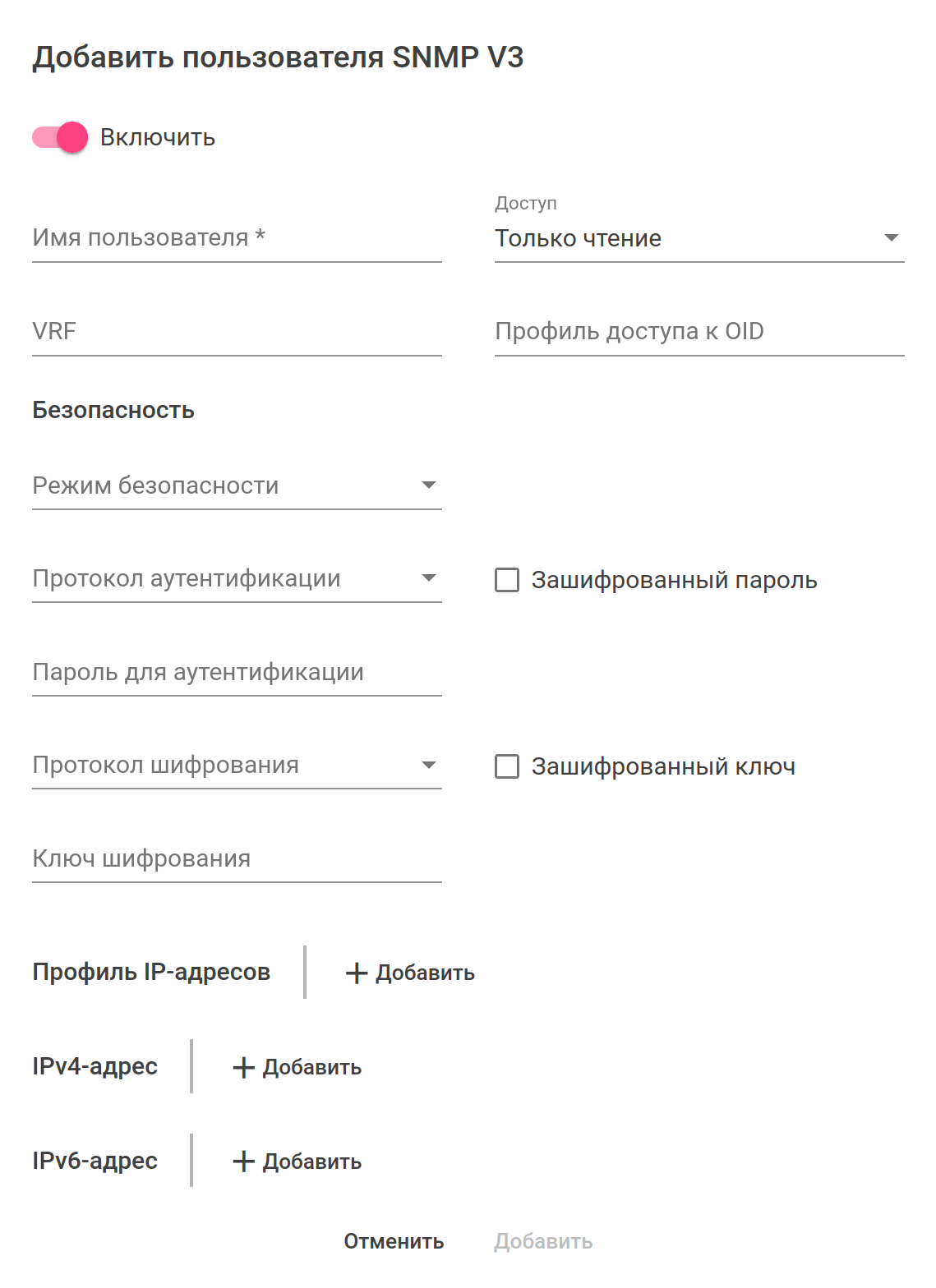
Task: Focus the Ключ шифрования input field
Action: pyautogui.click(x=237, y=859)
